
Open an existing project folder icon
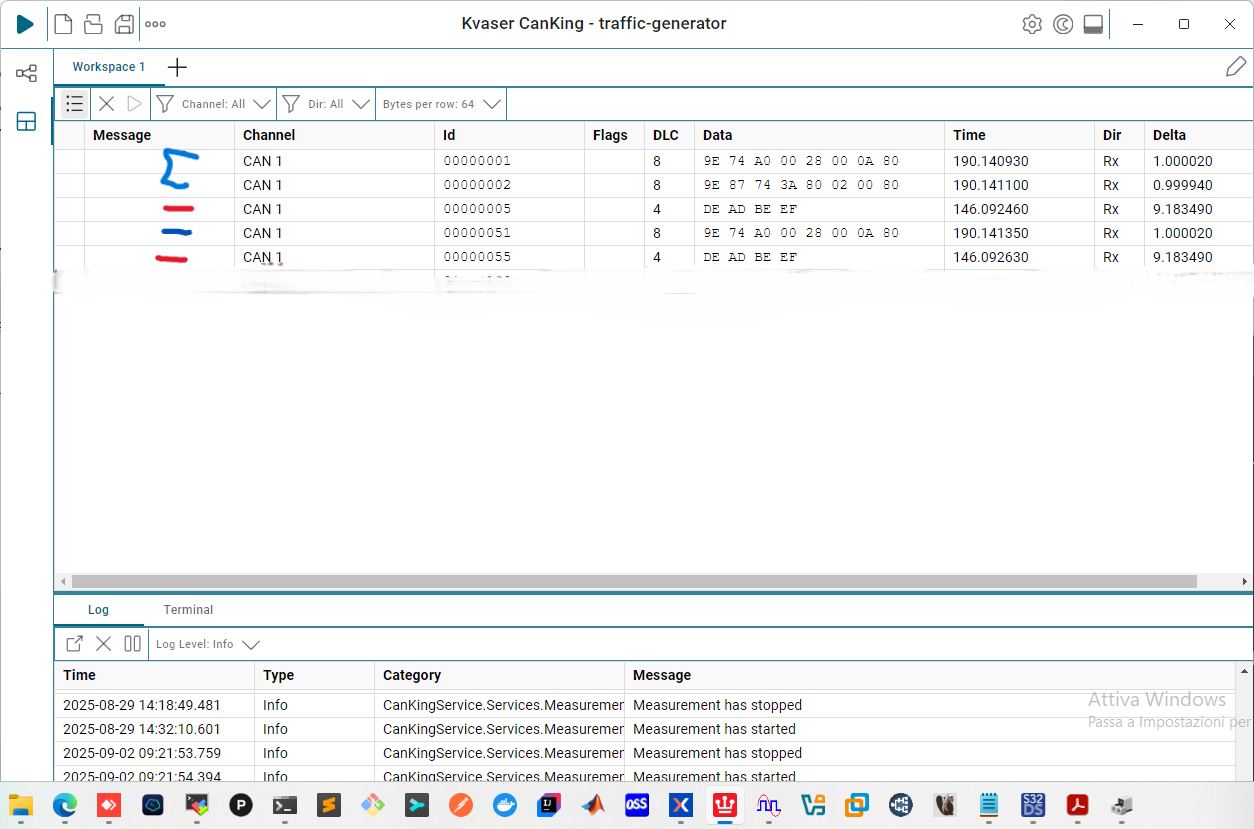[93, 24]
